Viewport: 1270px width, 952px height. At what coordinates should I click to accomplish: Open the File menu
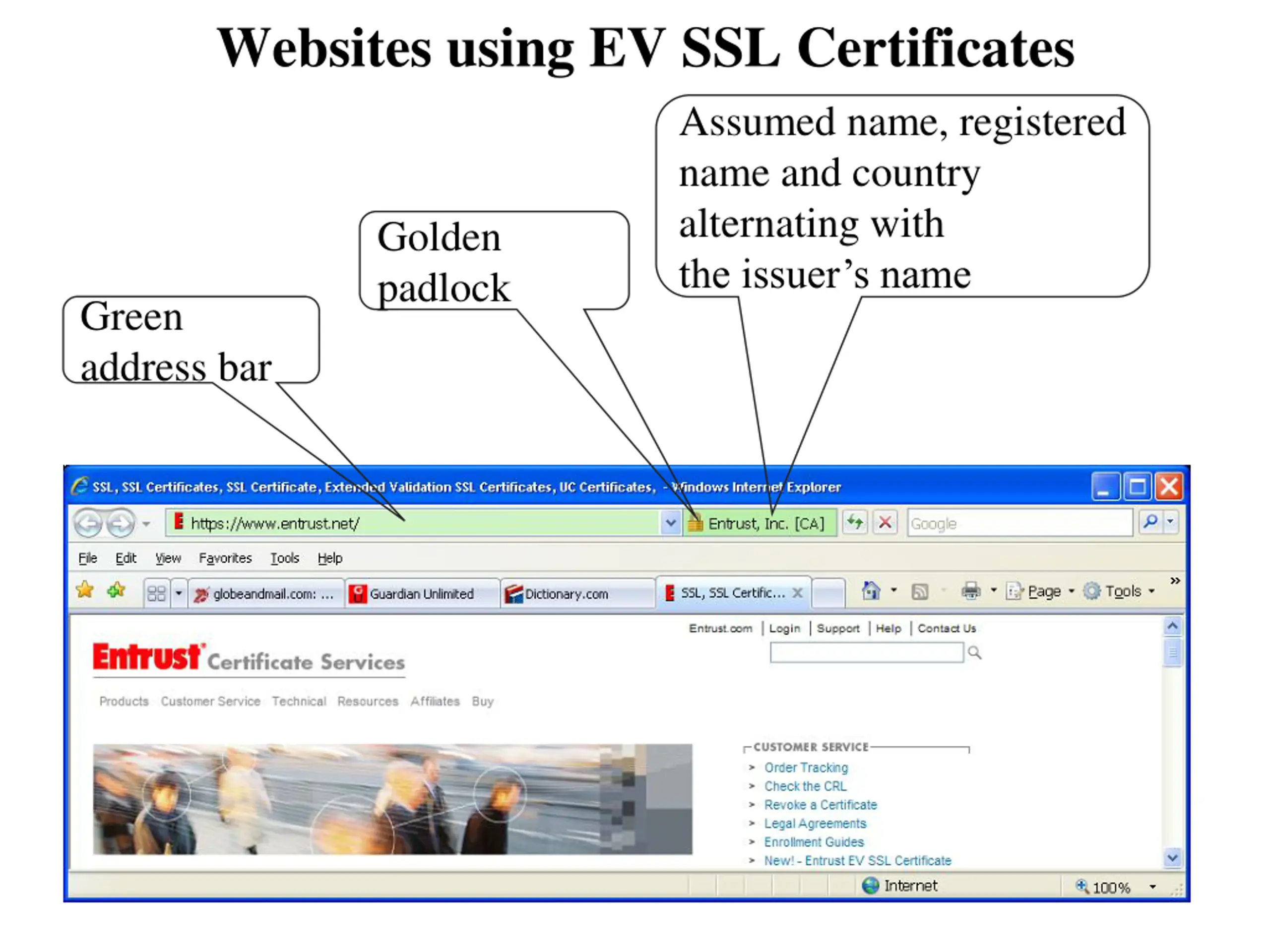point(88,558)
